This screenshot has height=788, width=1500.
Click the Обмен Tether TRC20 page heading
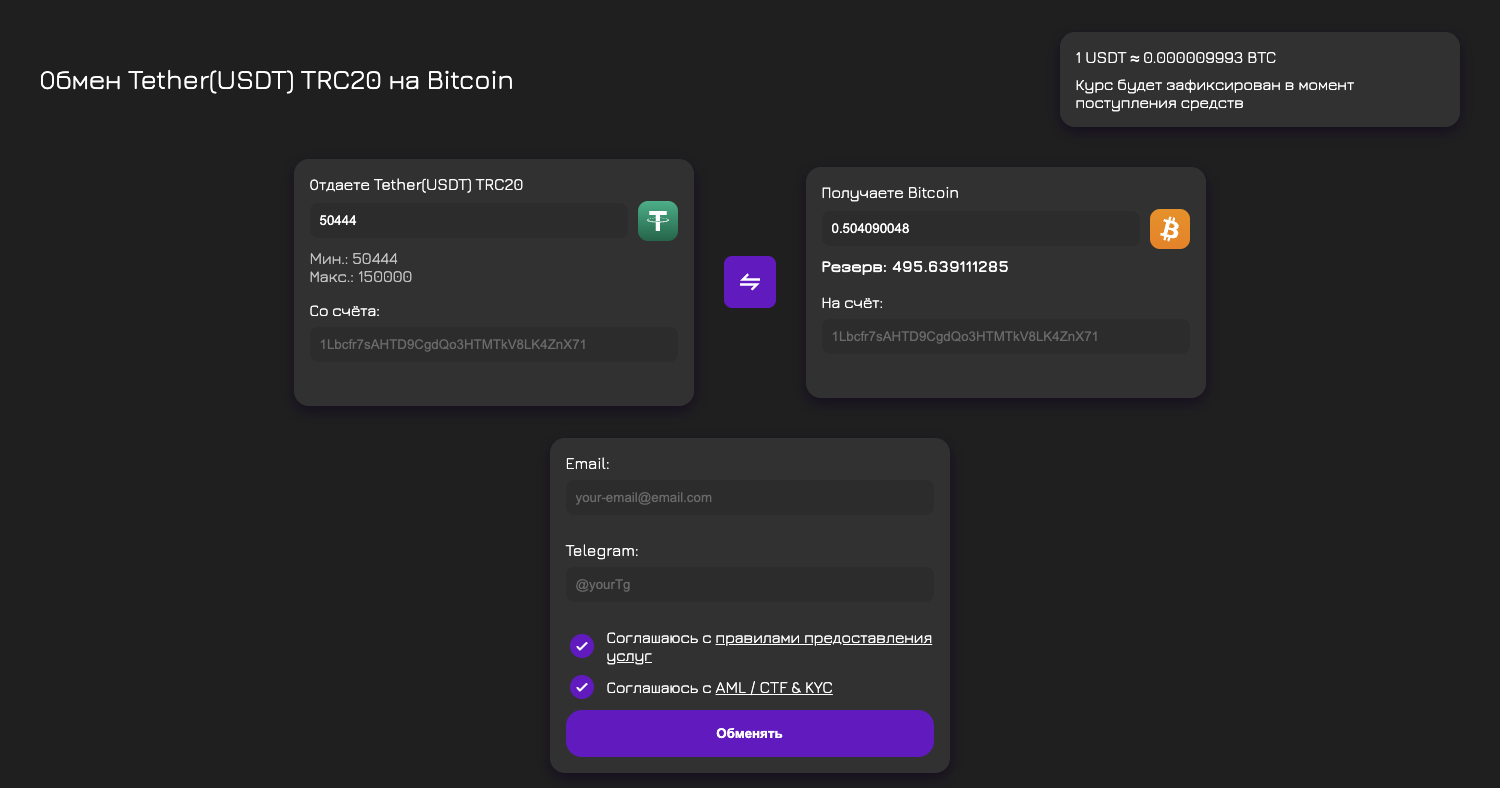276,80
